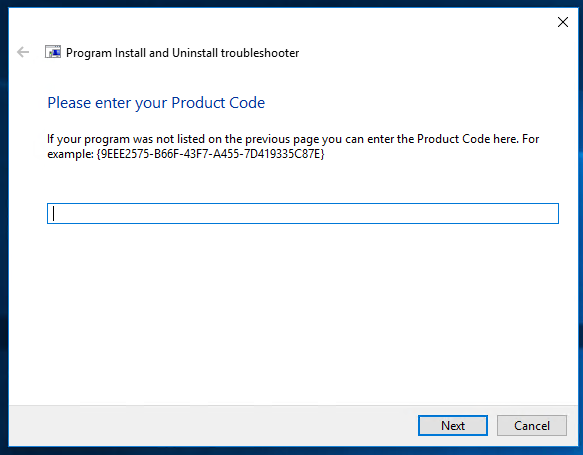Exit the wizard with the top-right X icon
Viewport: 583px width, 455px height.
[563, 22]
